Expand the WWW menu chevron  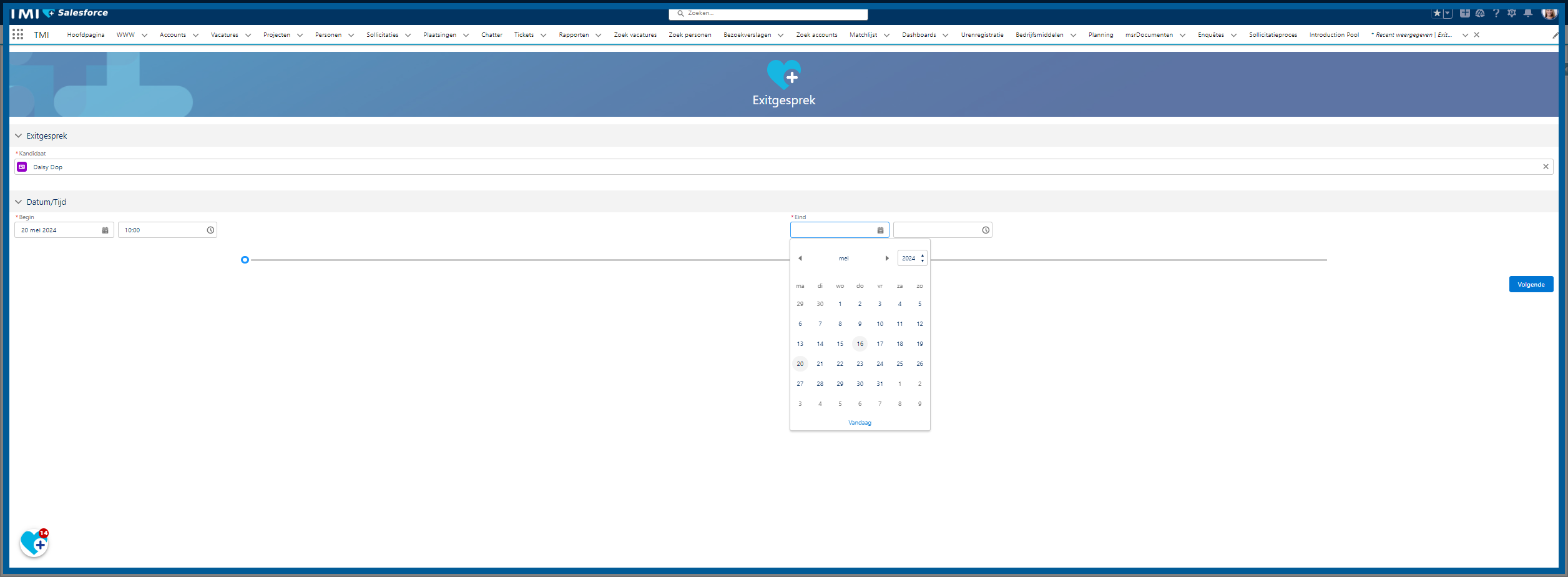[144, 36]
